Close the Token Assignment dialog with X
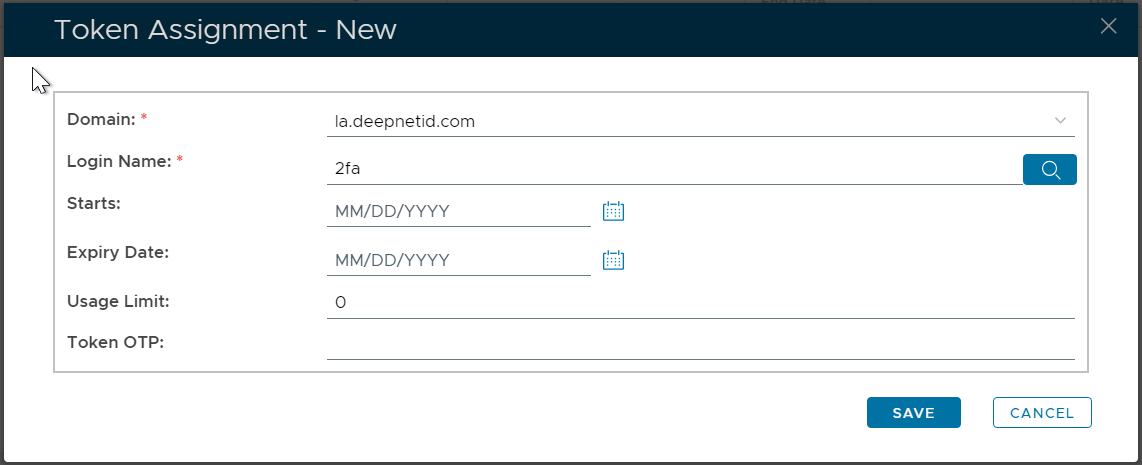Screen dimensions: 1142x465 pos(1108,27)
